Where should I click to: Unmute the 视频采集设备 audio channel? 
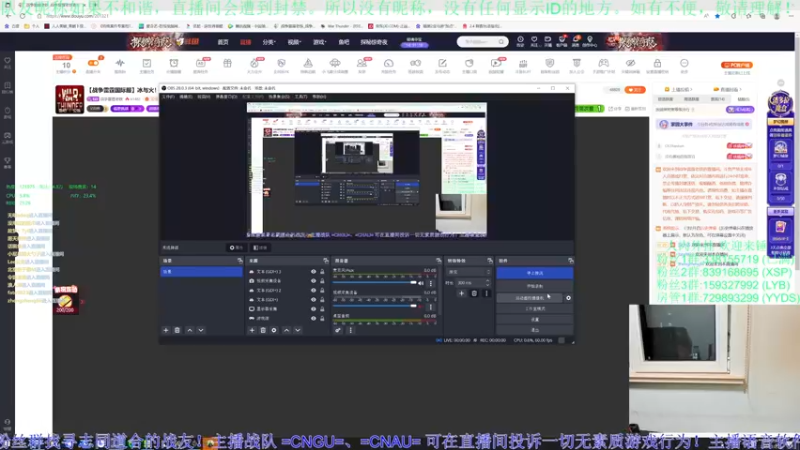point(421,306)
